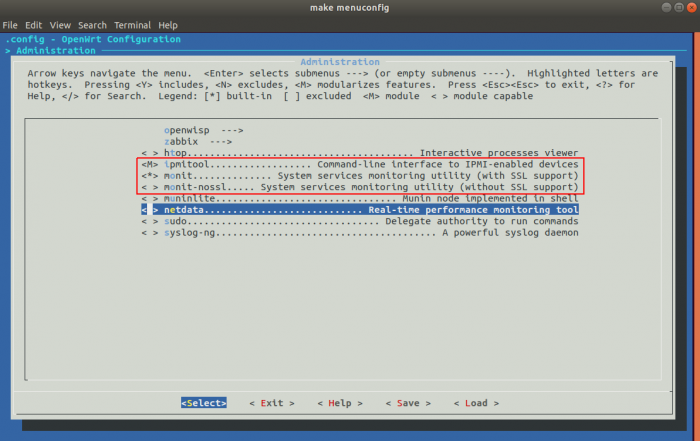The image size is (700, 441).
Task: Toggle the muninlite selection marker
Action: (149, 198)
